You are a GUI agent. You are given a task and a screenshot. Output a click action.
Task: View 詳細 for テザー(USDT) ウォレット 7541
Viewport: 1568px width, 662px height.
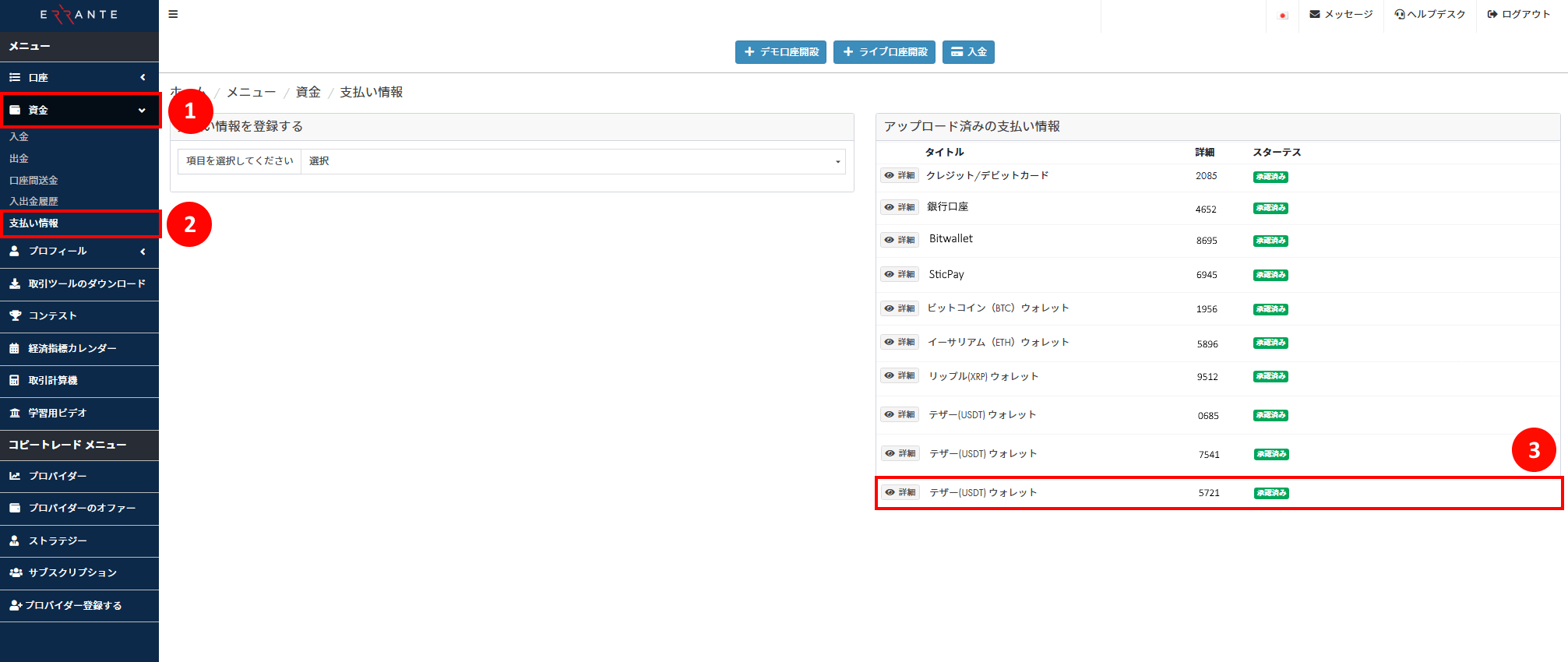[x=900, y=453]
